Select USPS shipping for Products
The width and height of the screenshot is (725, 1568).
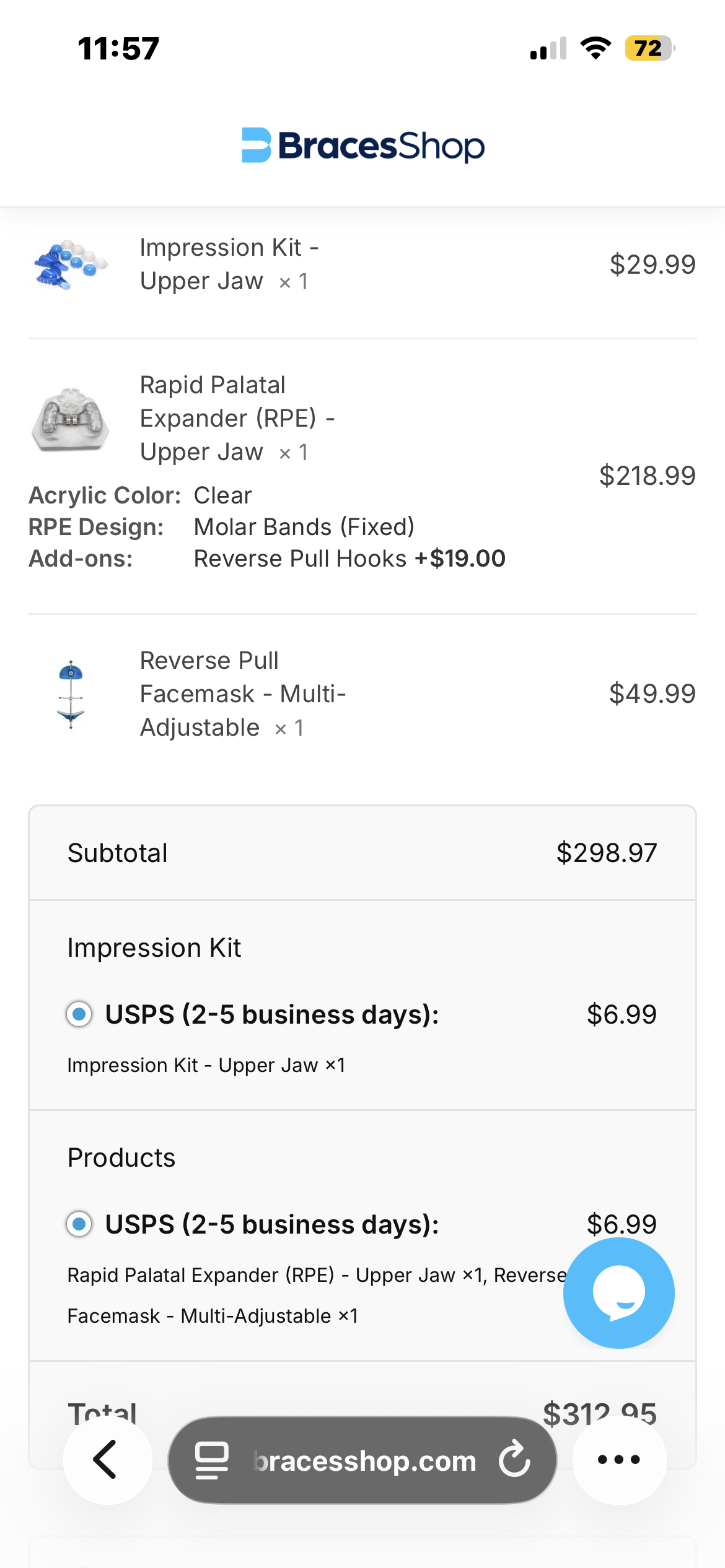(x=79, y=1224)
